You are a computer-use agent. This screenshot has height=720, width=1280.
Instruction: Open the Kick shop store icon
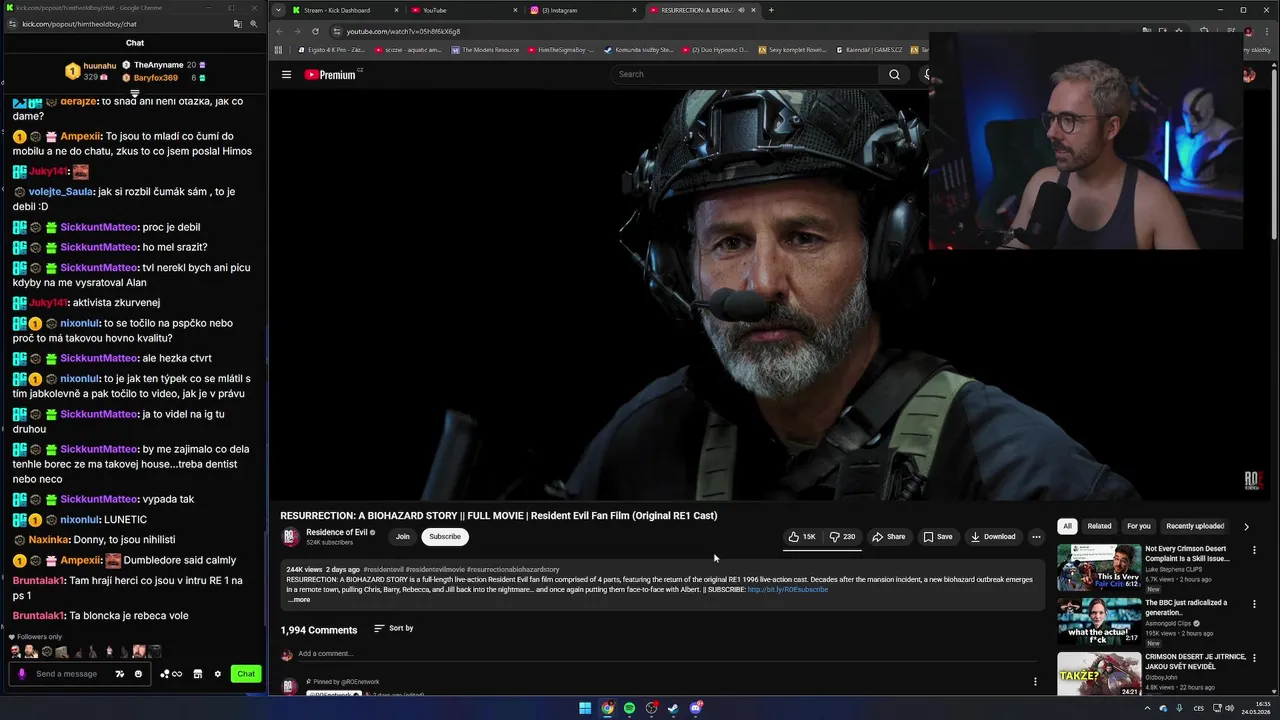[197, 674]
